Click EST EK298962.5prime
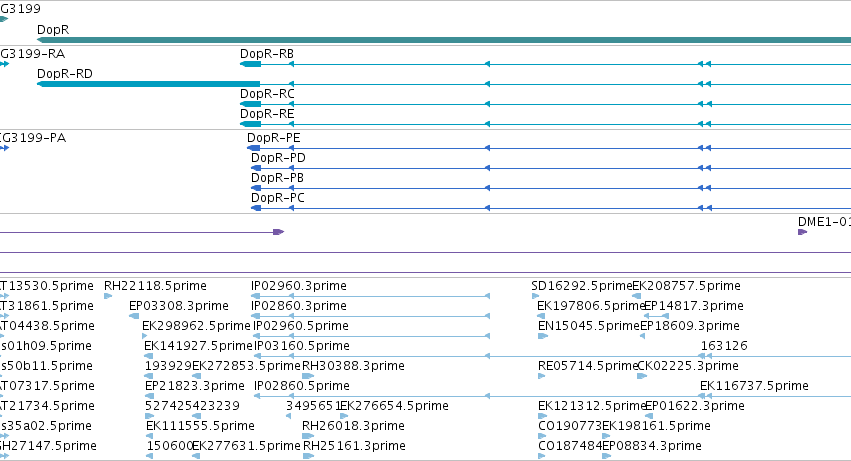The image size is (851, 461). 196,326
